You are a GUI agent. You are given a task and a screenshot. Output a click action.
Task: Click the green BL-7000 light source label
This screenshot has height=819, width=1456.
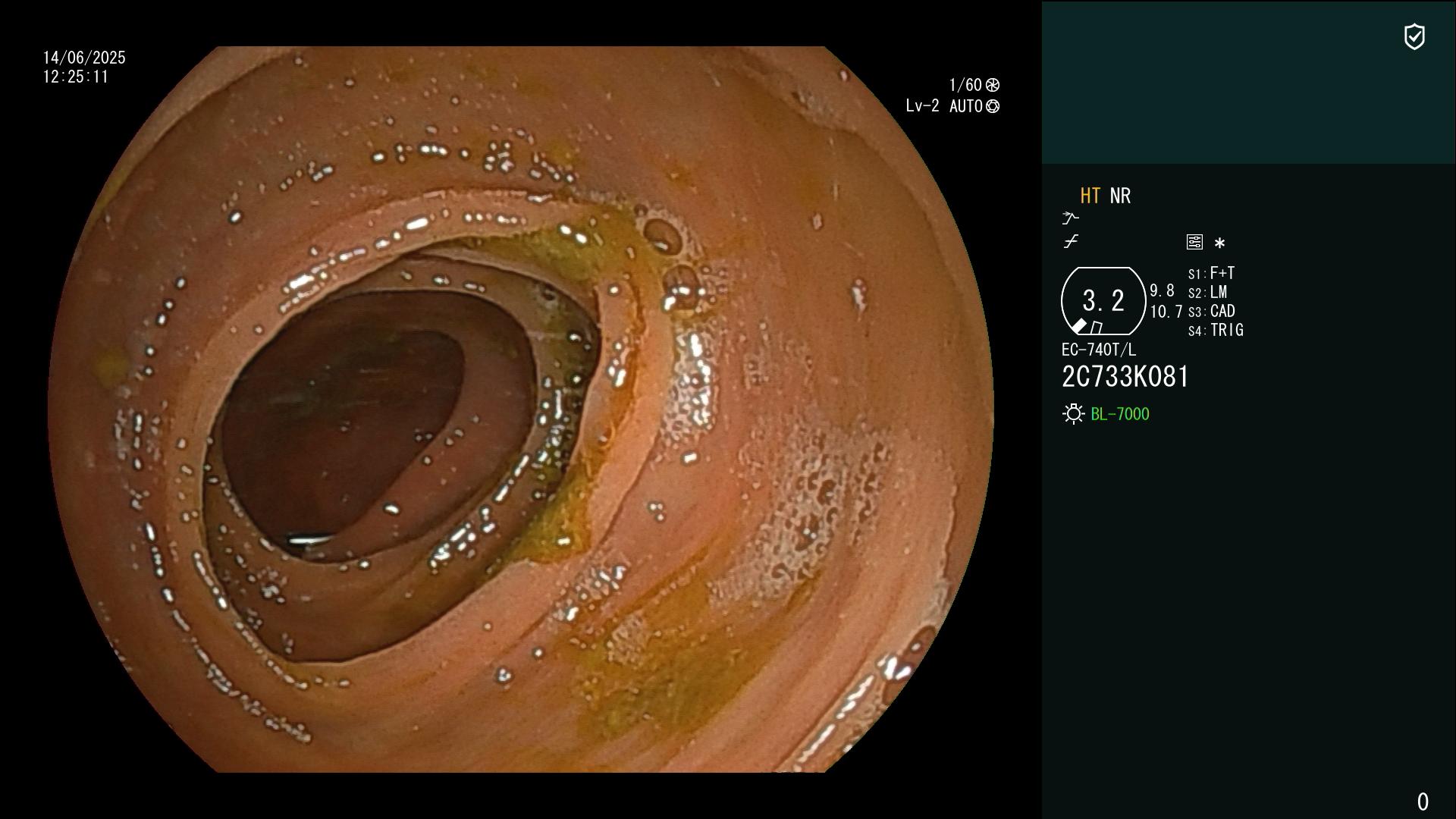pos(1120,414)
